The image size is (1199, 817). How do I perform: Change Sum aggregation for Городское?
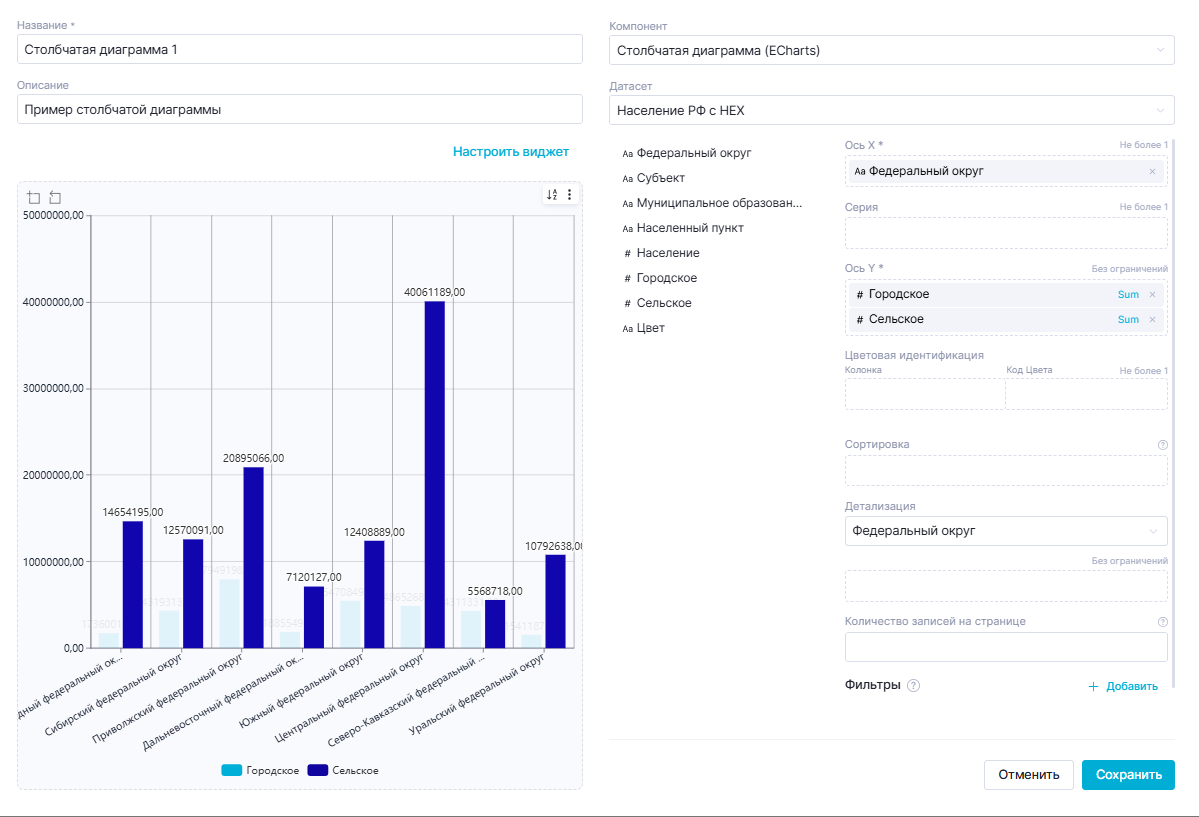(1128, 294)
